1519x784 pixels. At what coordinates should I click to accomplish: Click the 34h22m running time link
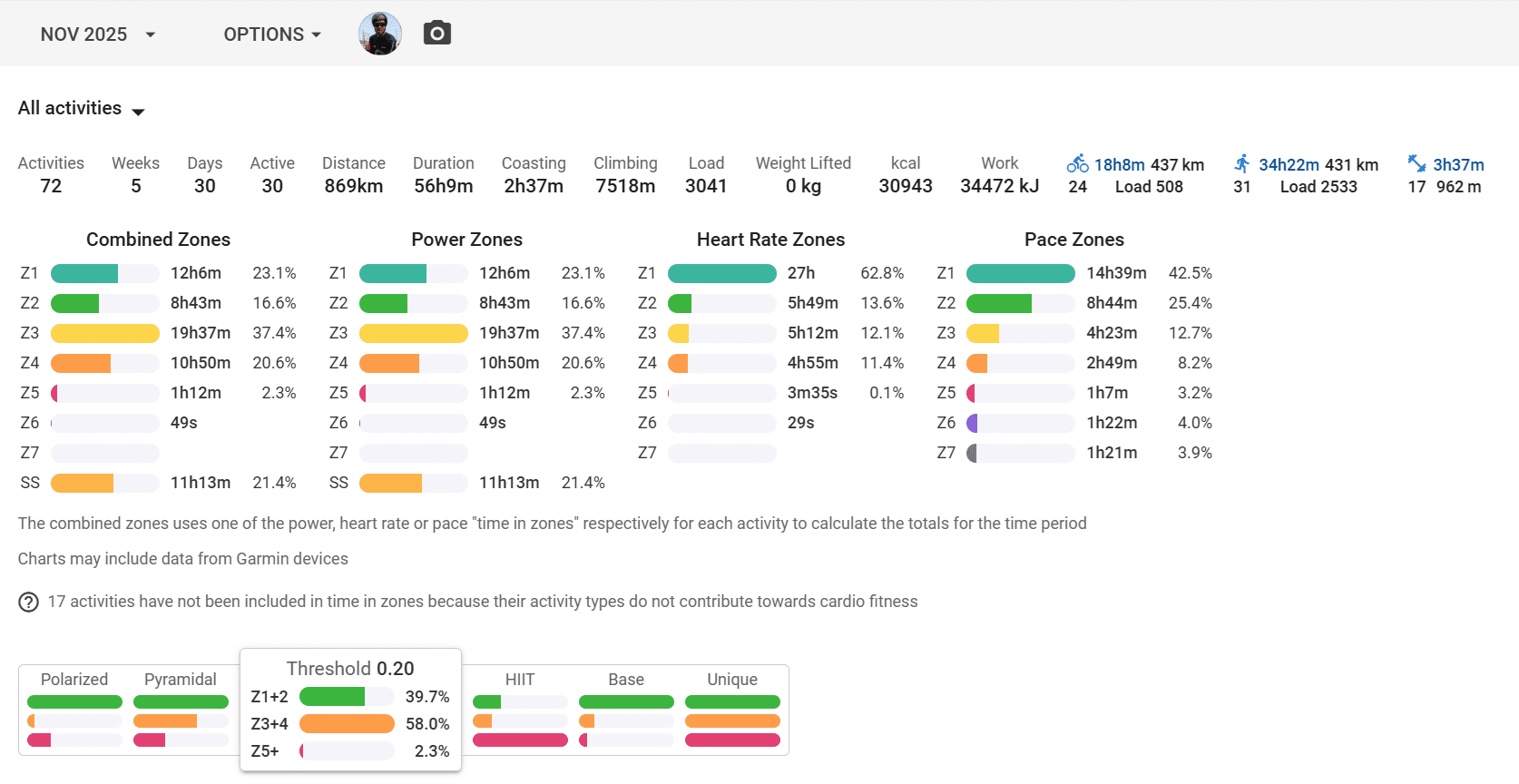(x=1289, y=165)
